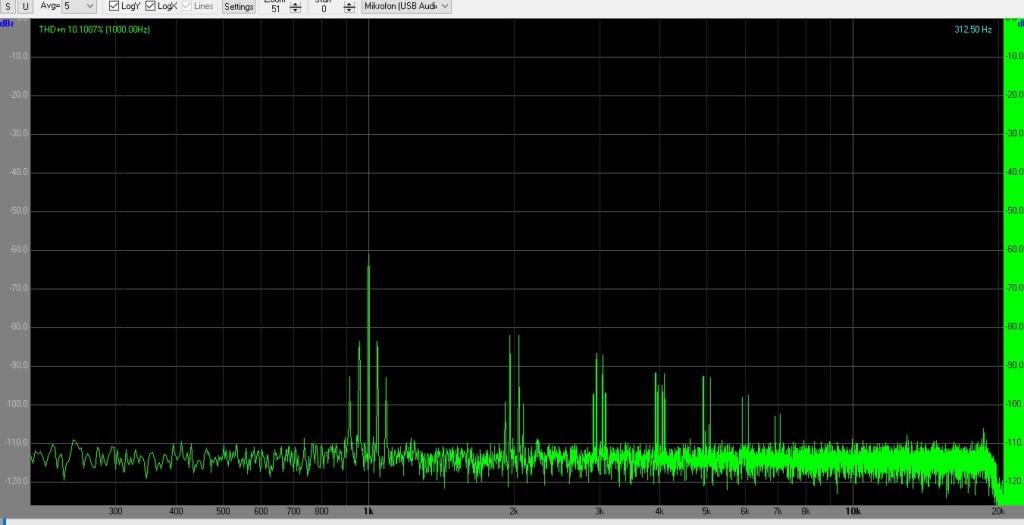Click the 400 frequency axis label
Screen dimensions: 1024x525
pos(176,511)
